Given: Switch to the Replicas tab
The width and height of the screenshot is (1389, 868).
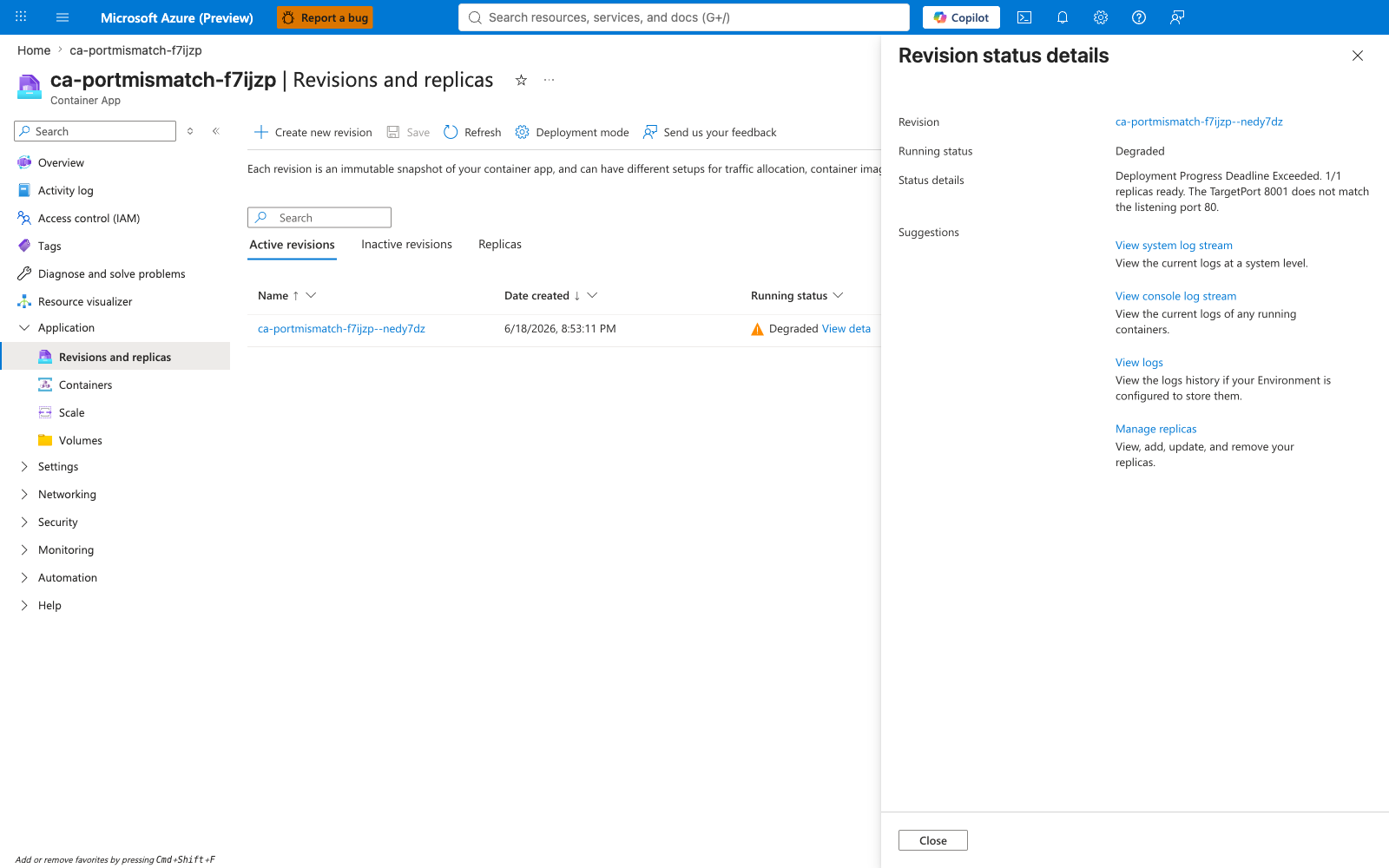Looking at the screenshot, I should [500, 244].
